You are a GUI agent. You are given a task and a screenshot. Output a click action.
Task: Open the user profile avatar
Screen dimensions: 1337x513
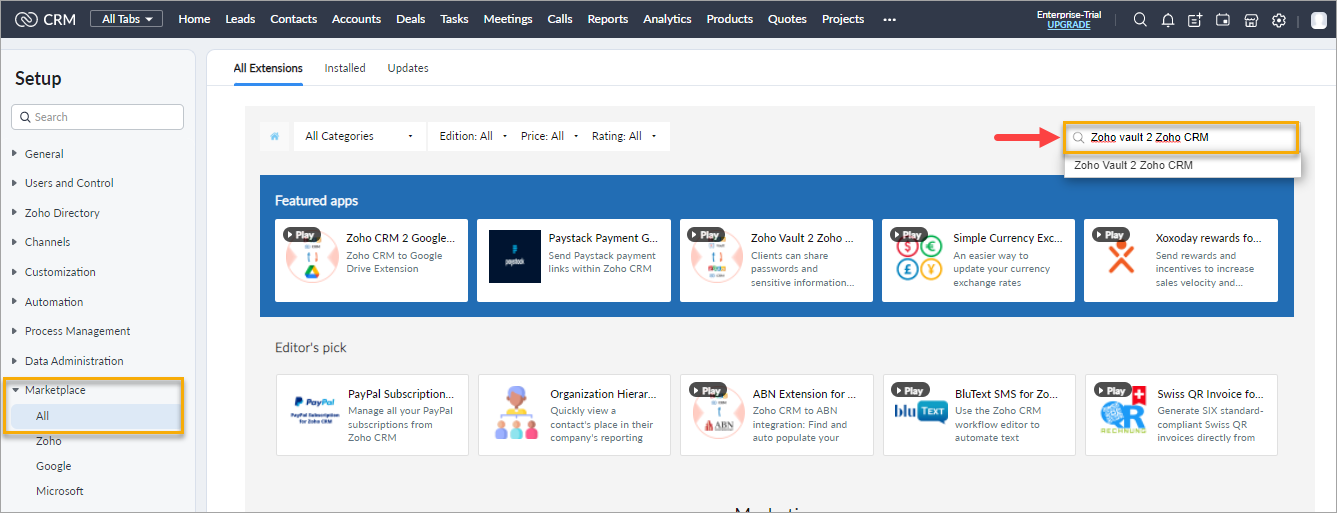pyautogui.click(x=1318, y=20)
